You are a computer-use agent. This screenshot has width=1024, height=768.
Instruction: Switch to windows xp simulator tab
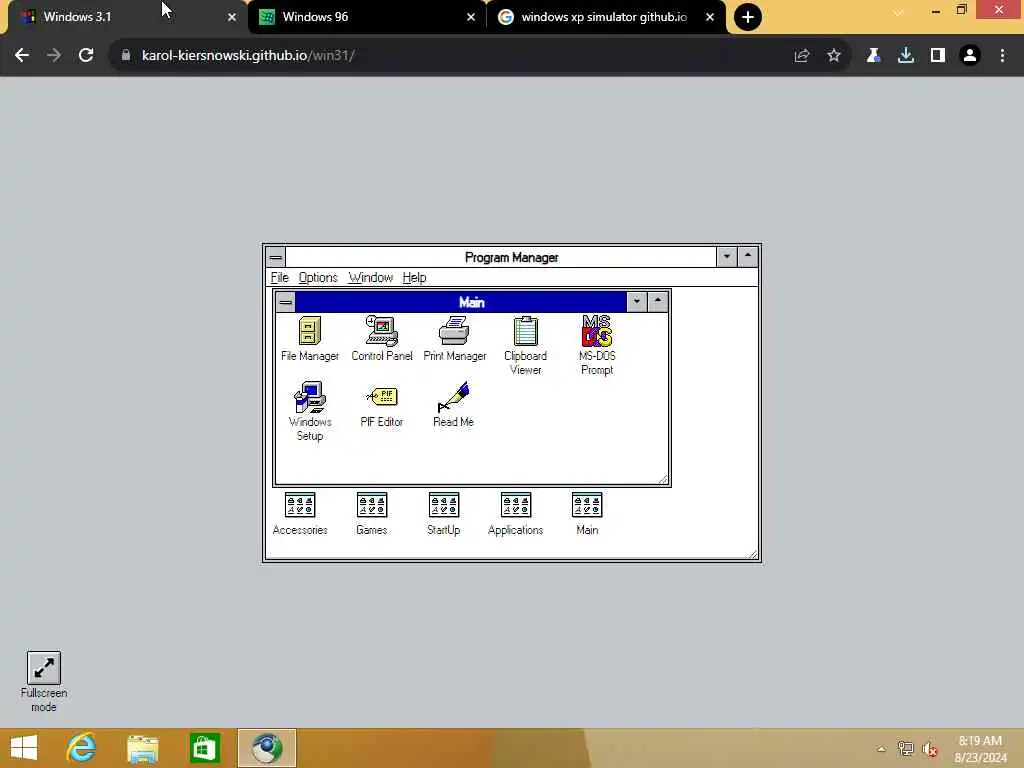[605, 17]
